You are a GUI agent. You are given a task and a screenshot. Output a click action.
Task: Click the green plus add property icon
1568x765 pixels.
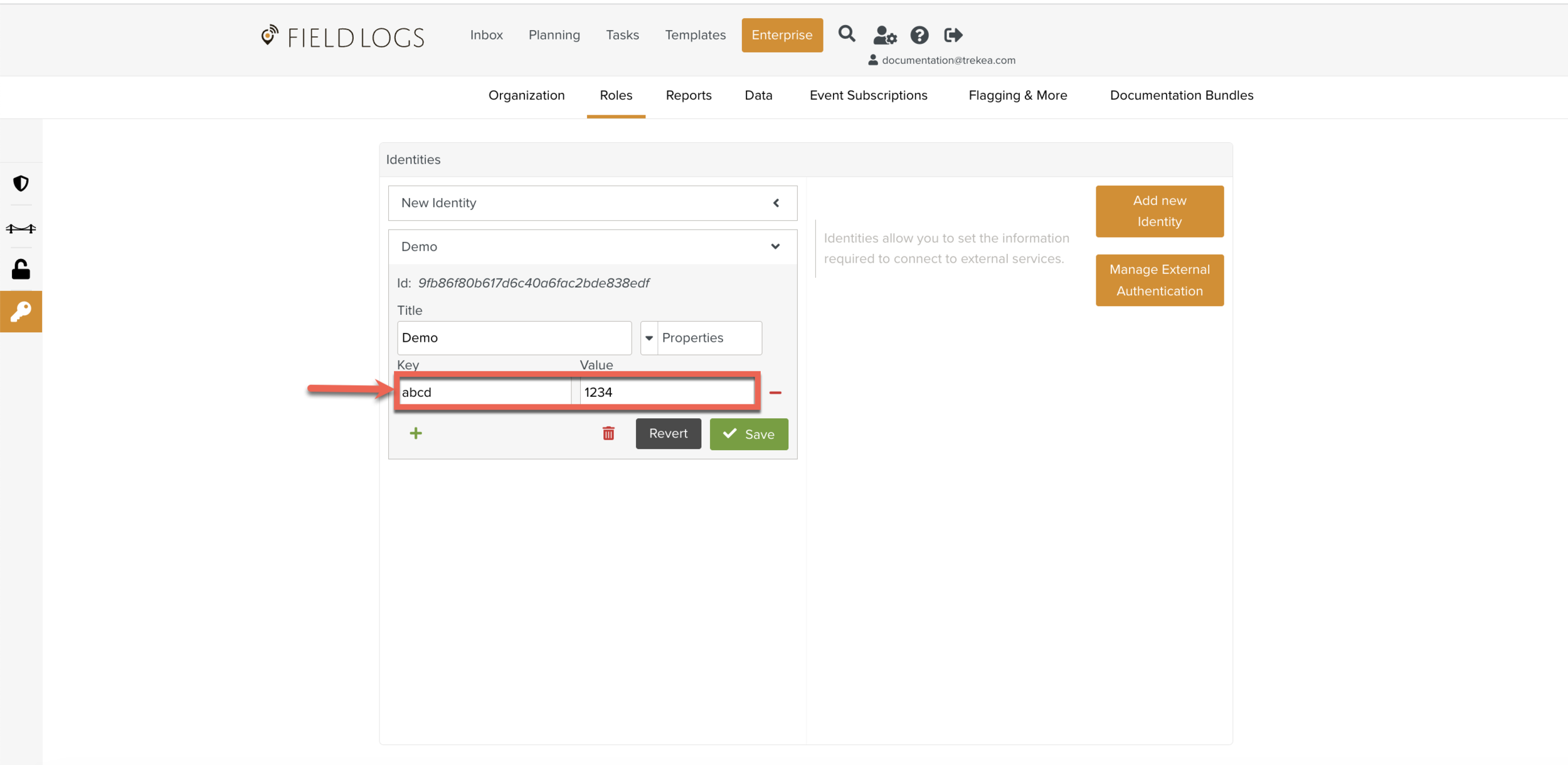[x=415, y=433]
